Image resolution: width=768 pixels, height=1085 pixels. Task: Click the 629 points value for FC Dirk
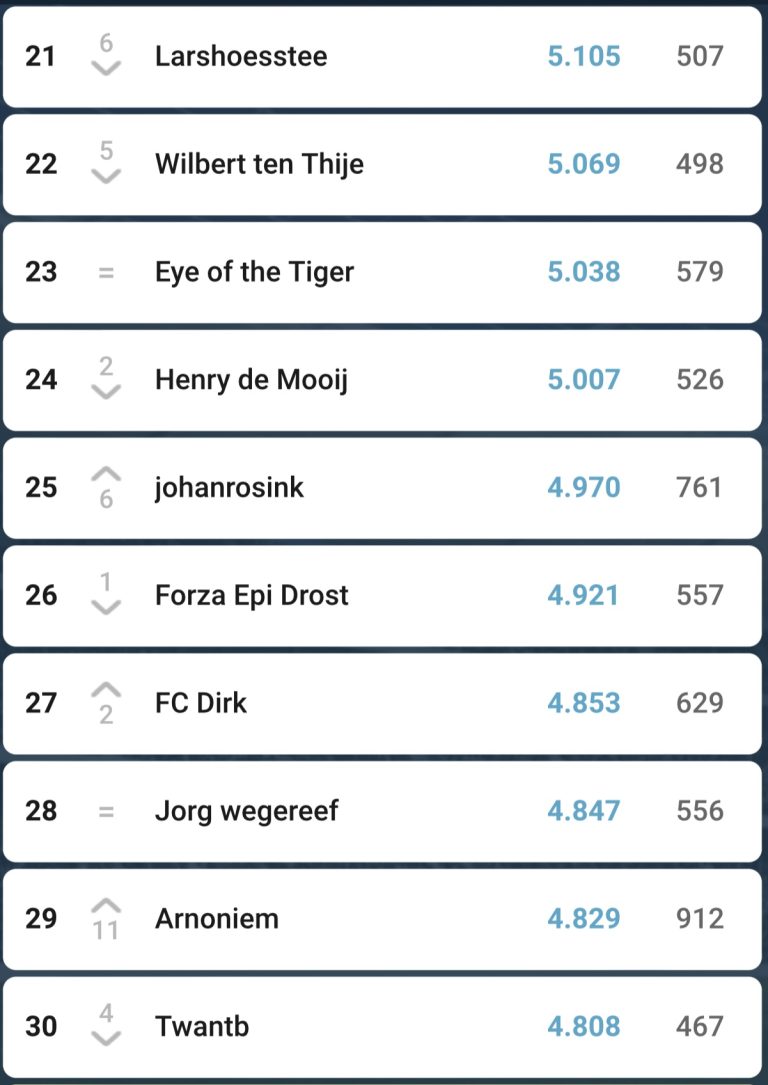[699, 703]
